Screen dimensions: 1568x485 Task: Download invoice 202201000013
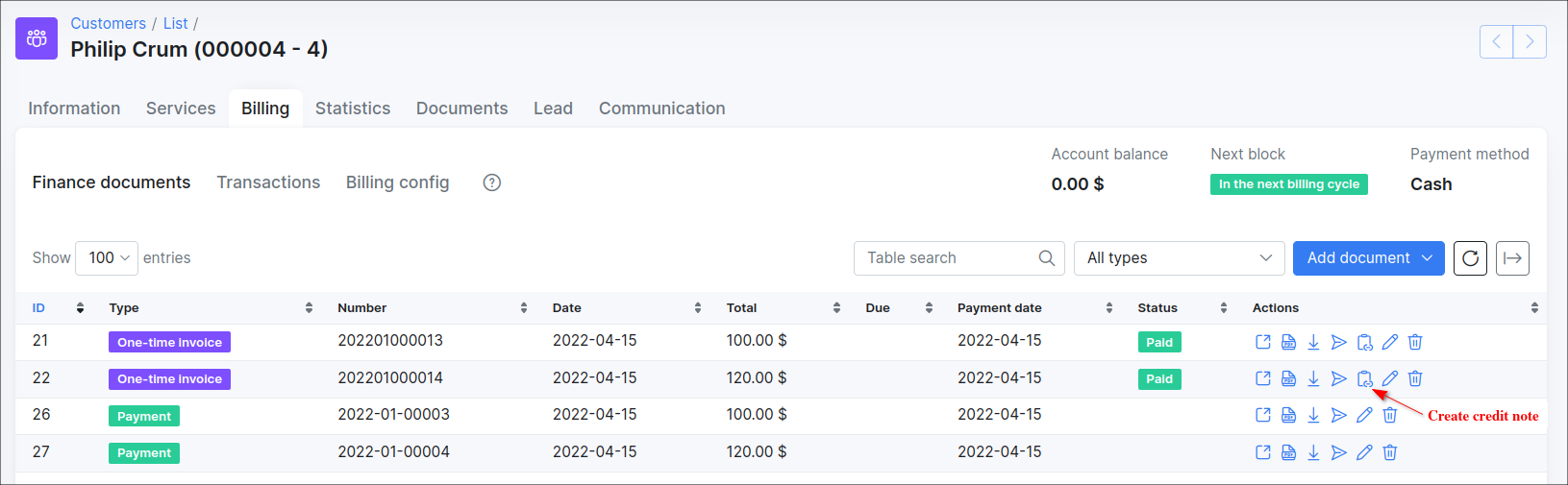tap(1313, 343)
